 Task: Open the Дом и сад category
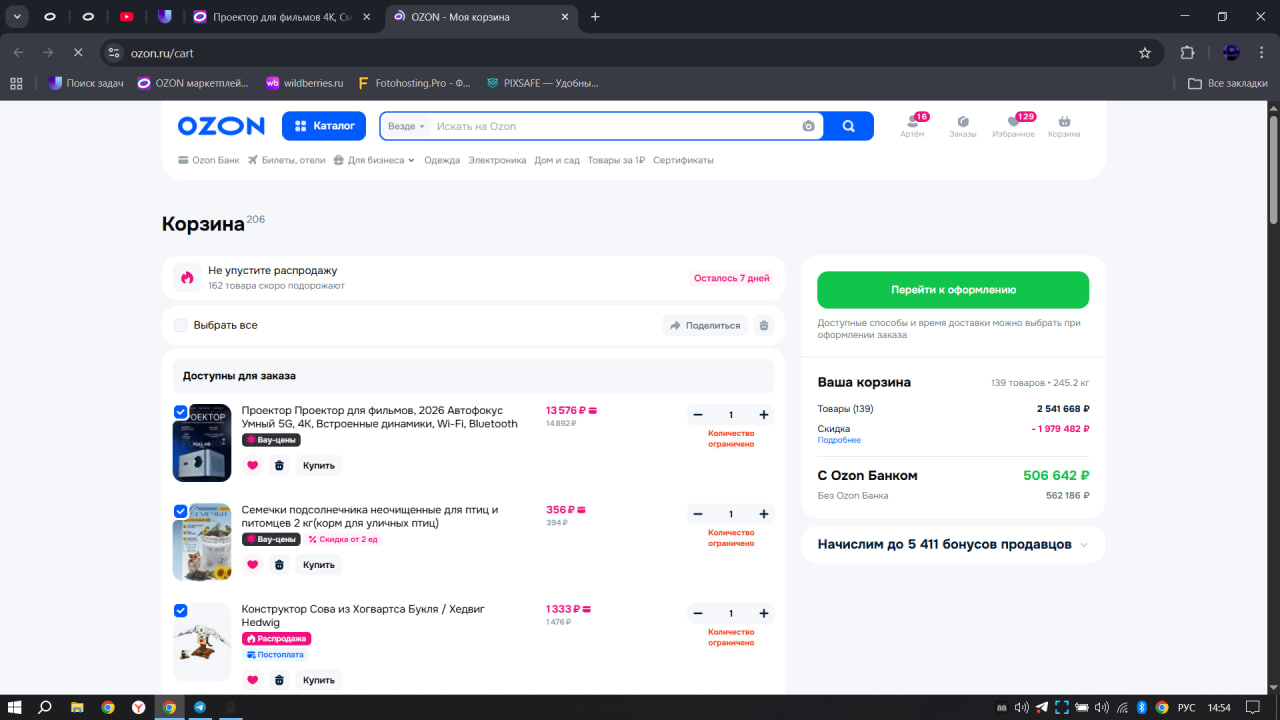(557, 160)
